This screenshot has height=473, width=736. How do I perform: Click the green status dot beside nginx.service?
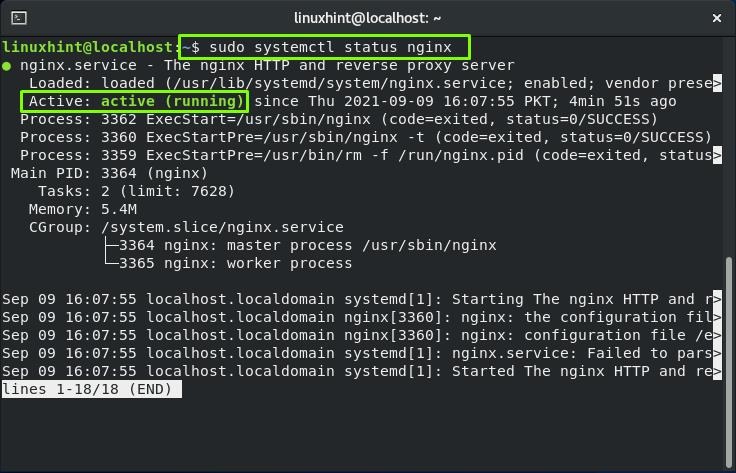(x=7, y=66)
